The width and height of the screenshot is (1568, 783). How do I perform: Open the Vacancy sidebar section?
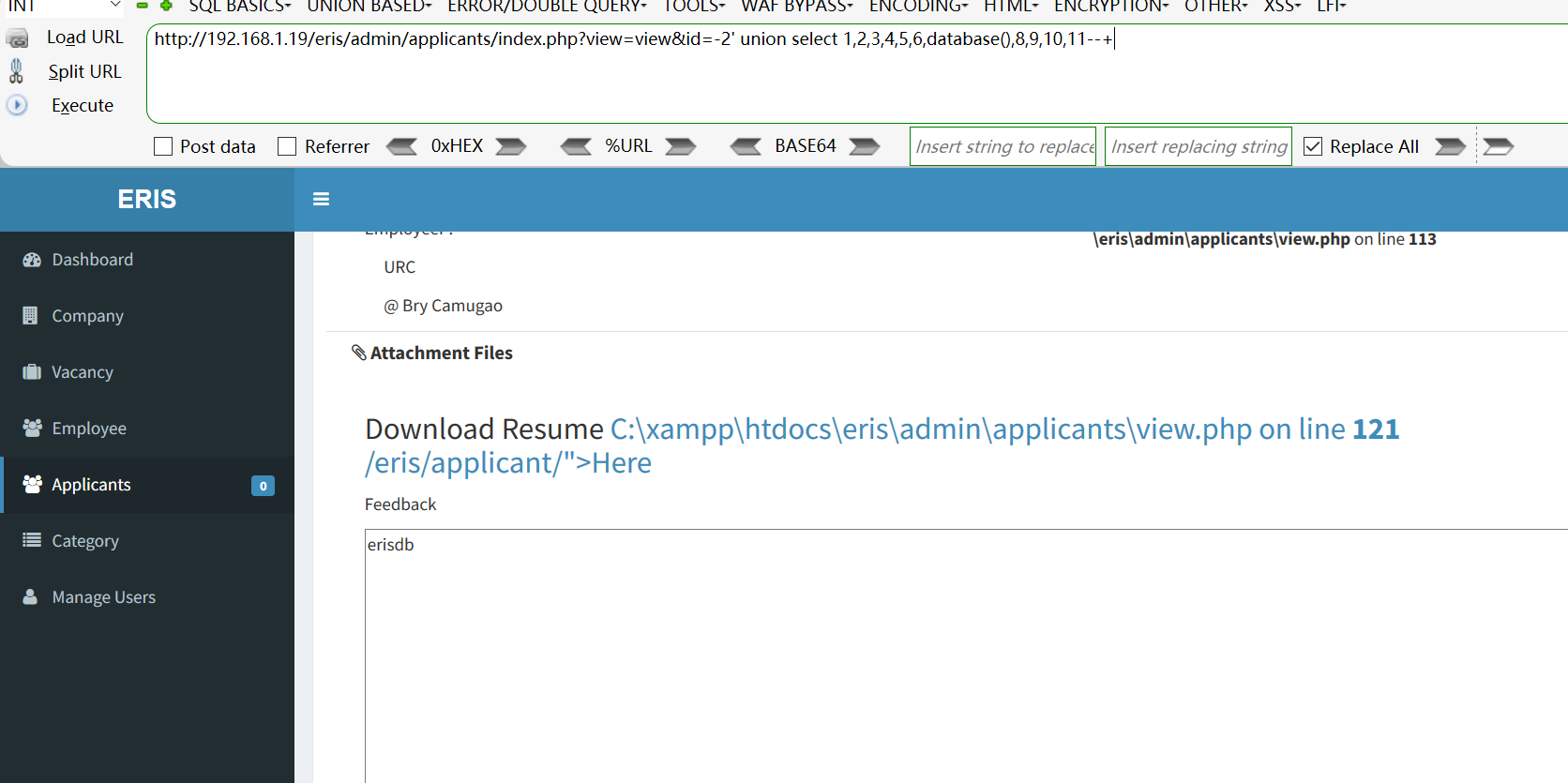pyautogui.click(x=147, y=372)
